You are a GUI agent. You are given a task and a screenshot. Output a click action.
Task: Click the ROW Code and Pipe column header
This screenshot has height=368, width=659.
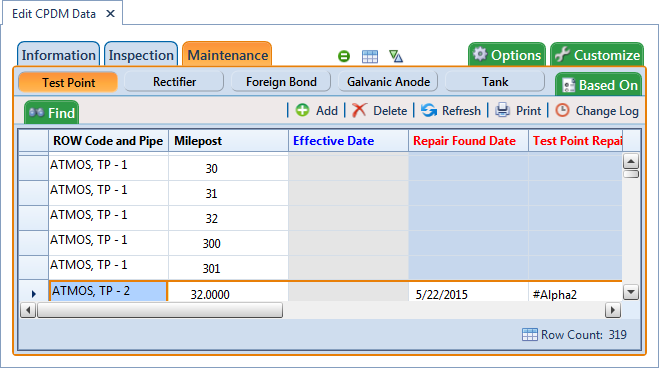[108, 141]
